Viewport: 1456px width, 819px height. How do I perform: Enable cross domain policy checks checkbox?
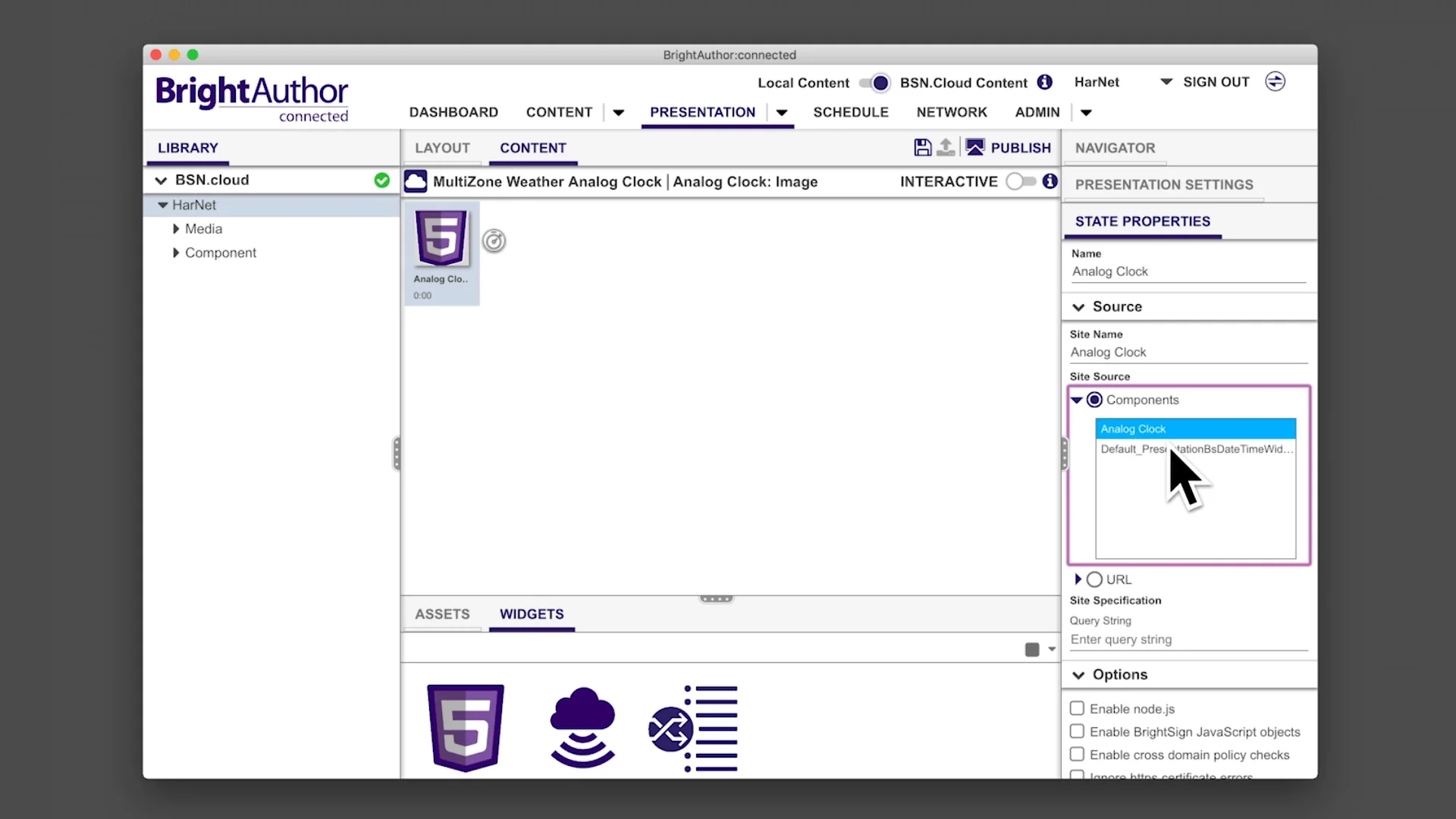1077,755
